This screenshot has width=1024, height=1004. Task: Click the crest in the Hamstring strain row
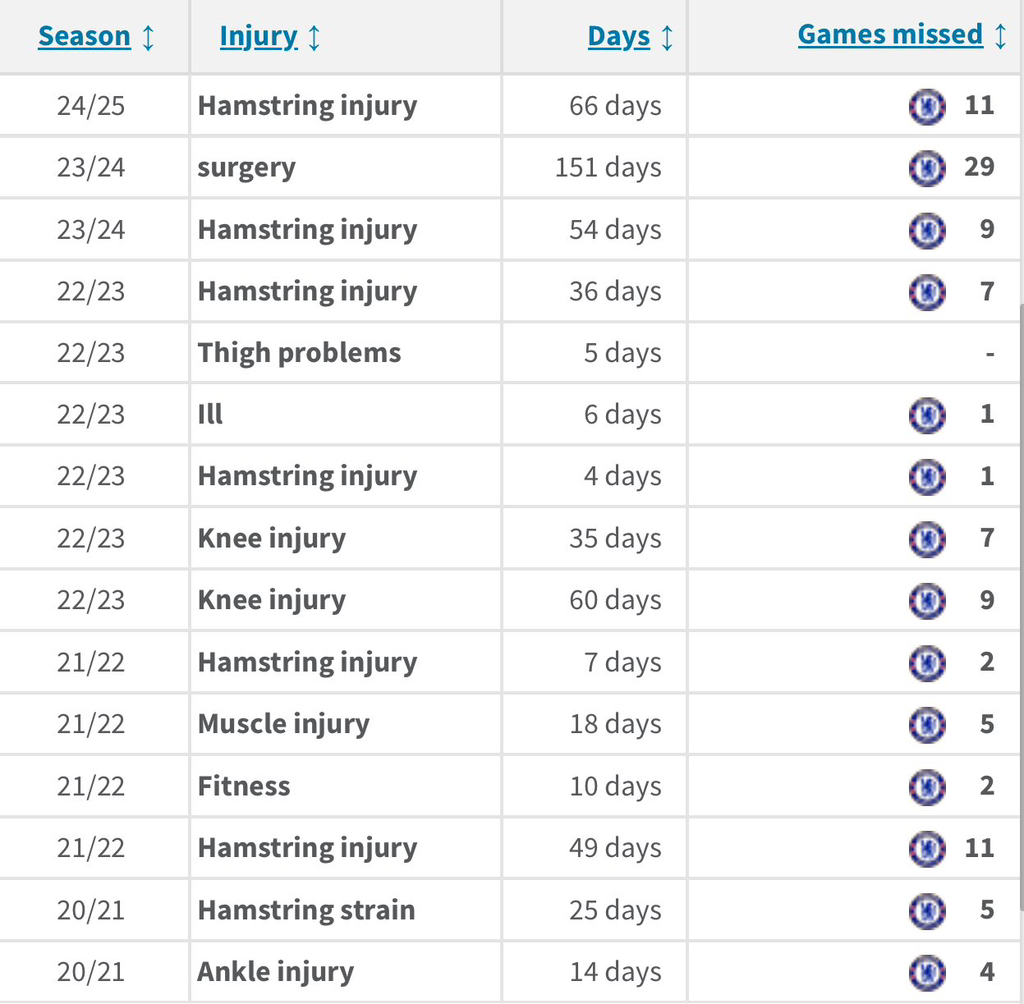point(927,911)
